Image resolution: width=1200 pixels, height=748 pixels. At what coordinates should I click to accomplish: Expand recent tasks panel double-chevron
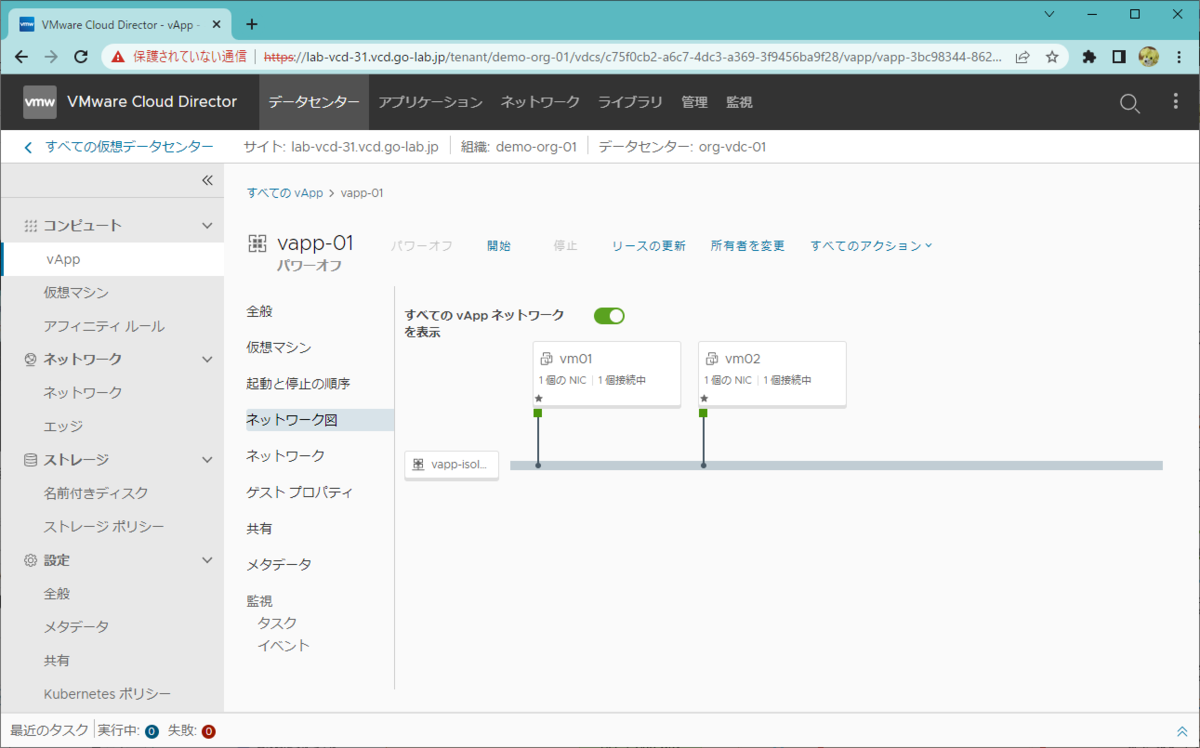(x=1182, y=731)
